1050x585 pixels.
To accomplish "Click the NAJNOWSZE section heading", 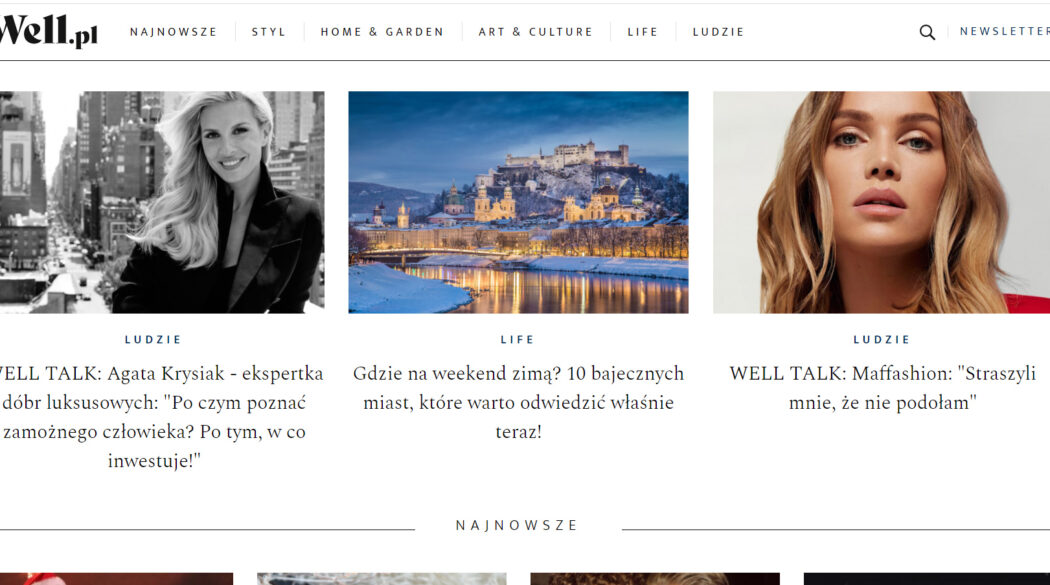I will click(x=516, y=525).
